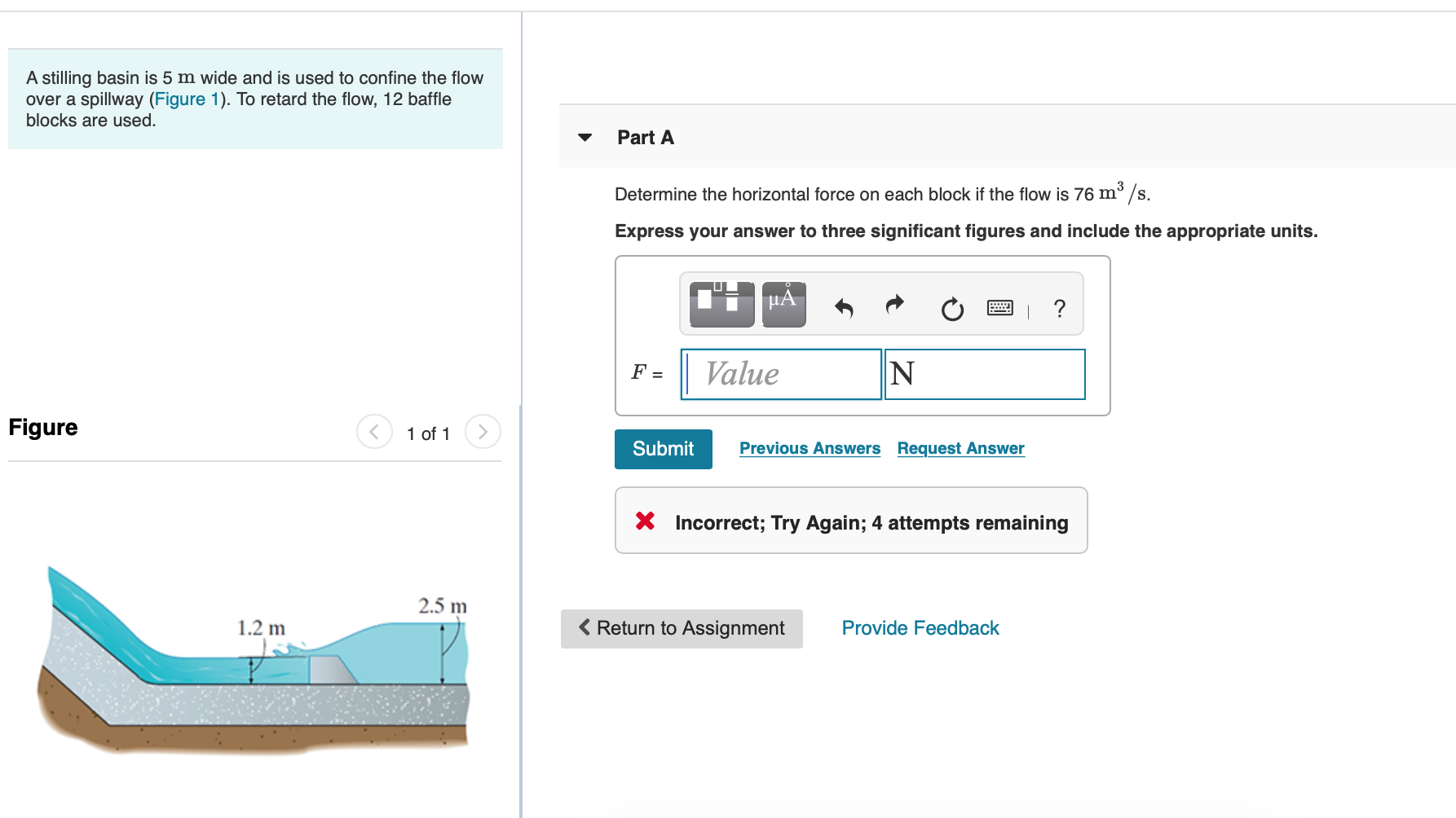Click the Value input field
1456x818 pixels.
(x=781, y=374)
